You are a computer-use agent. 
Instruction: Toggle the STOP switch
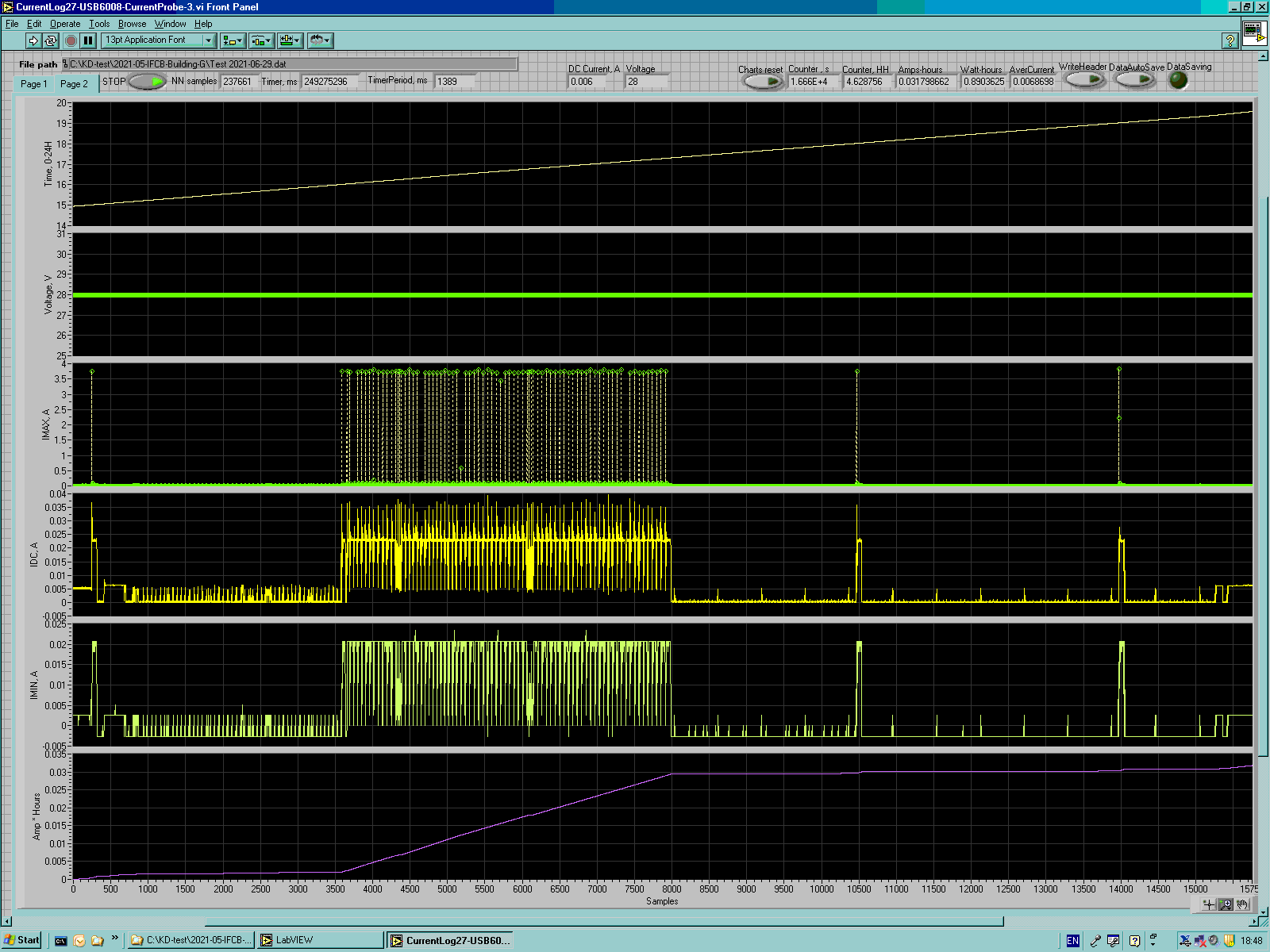(148, 81)
